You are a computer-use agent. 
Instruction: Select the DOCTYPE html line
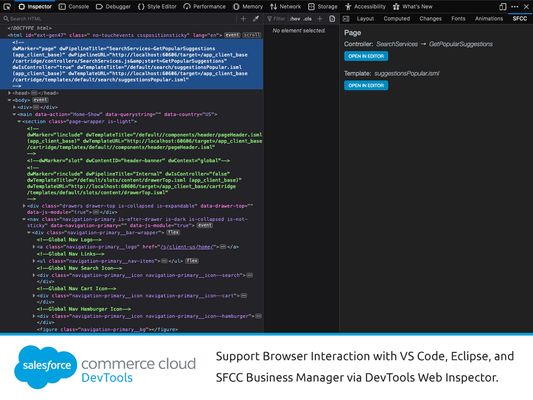pos(30,28)
